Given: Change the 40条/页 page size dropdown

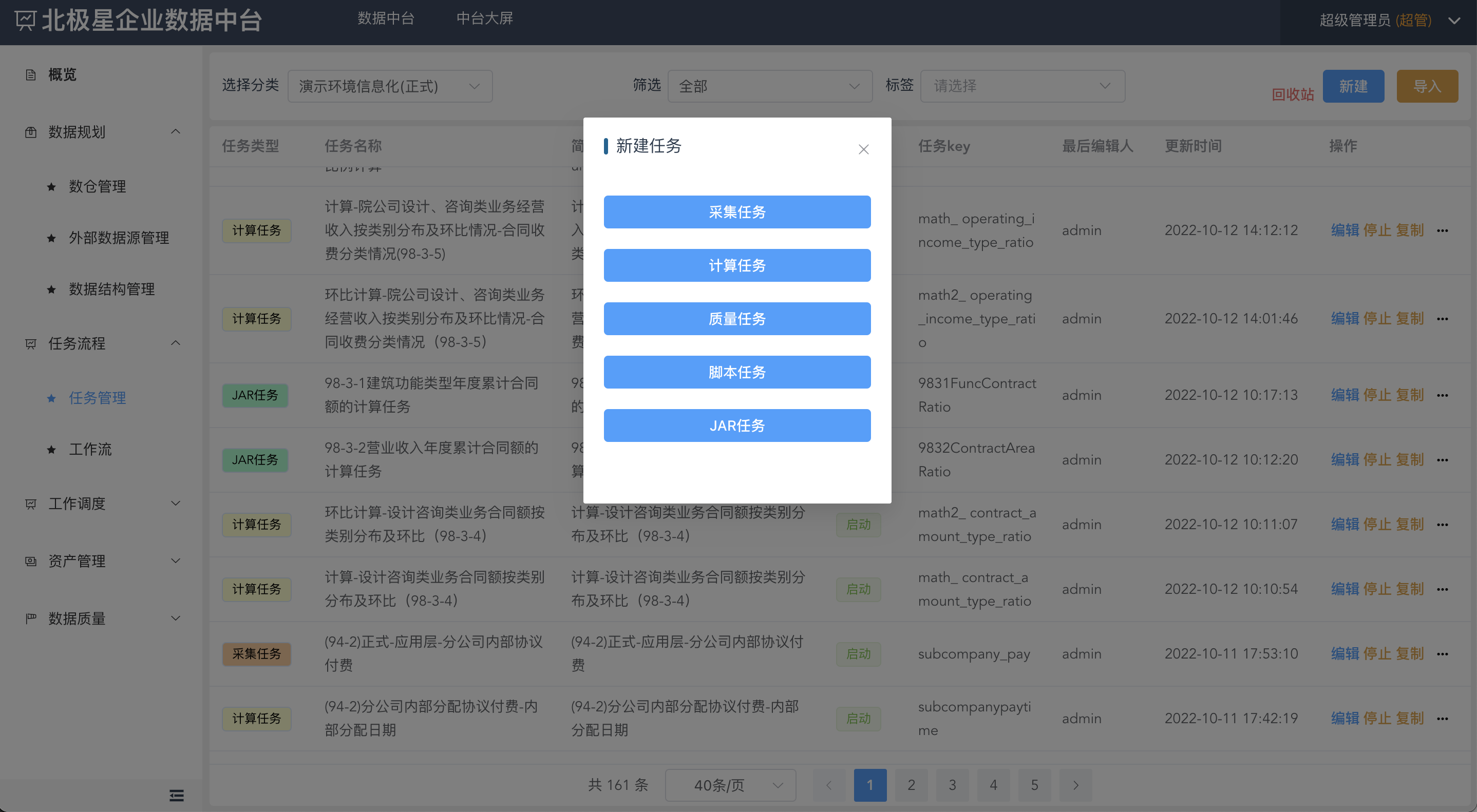Looking at the screenshot, I should (730, 785).
